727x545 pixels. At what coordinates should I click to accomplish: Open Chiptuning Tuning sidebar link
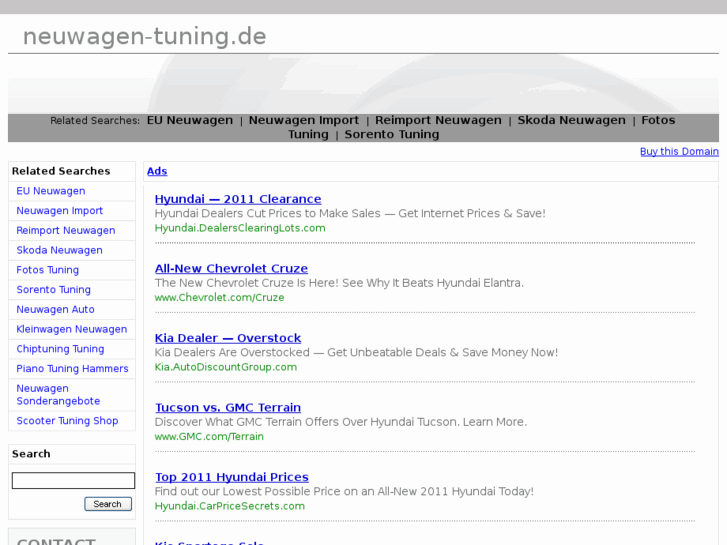(60, 349)
